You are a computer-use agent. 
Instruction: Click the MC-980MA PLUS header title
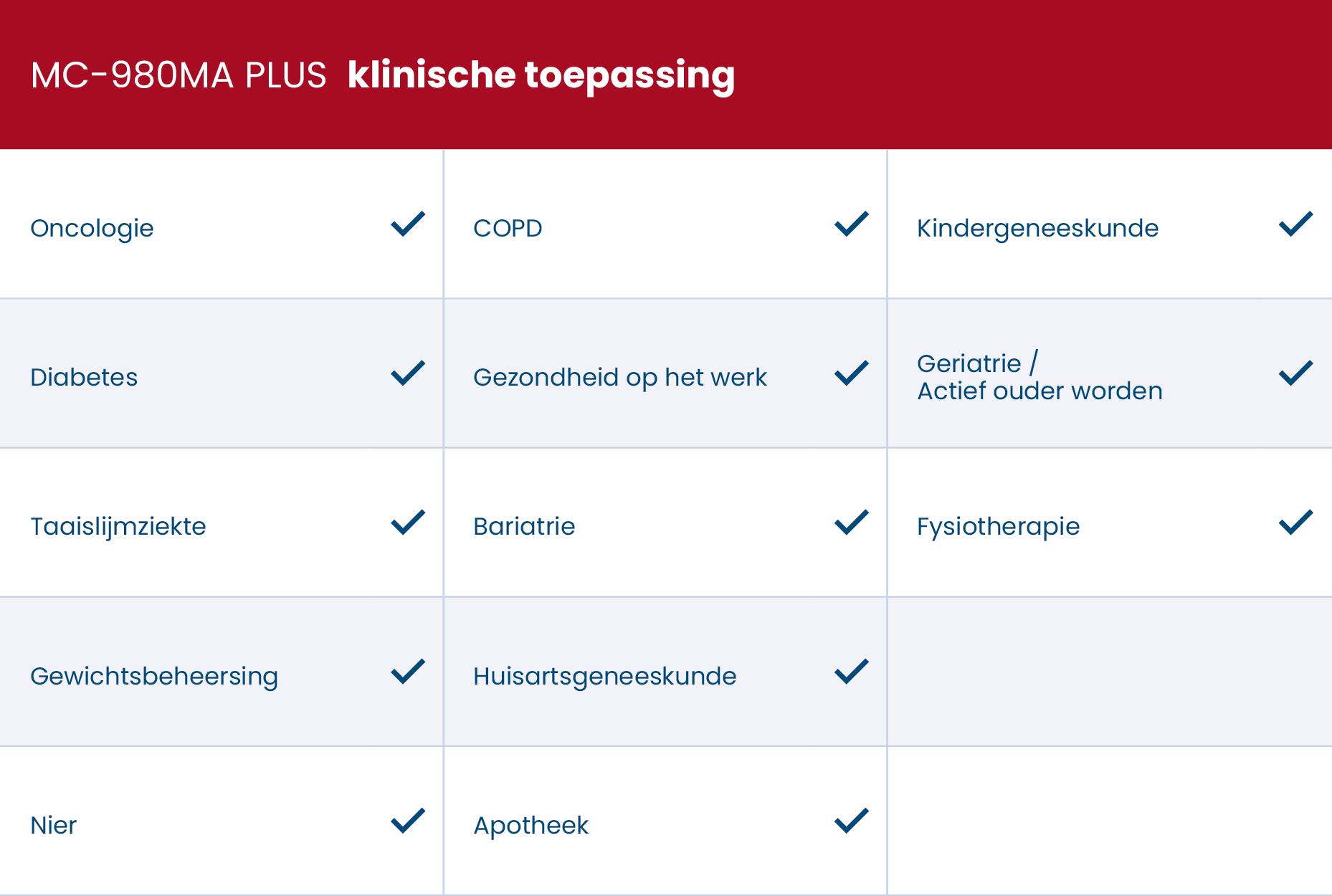pos(179,75)
